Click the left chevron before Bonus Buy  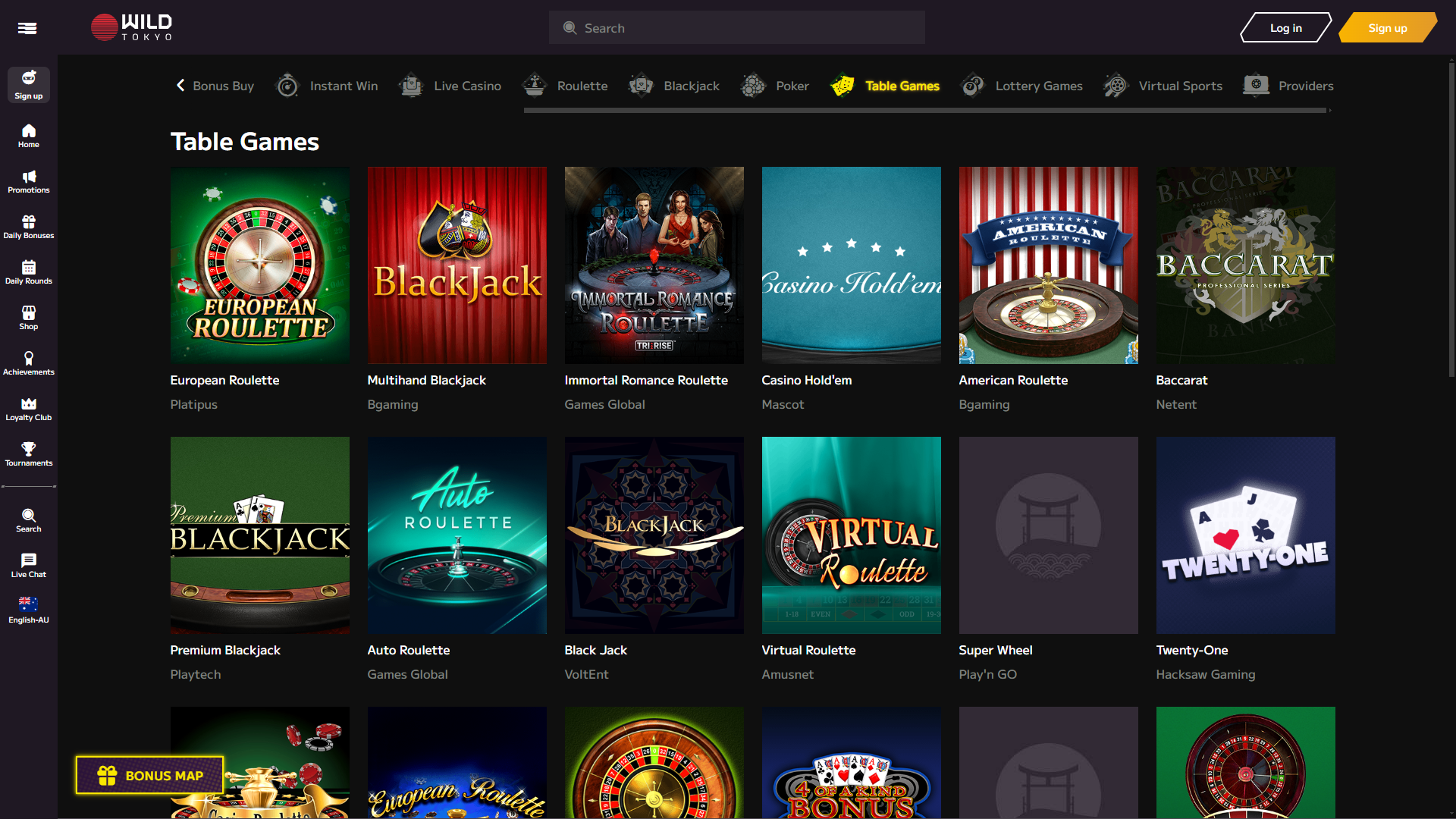180,86
